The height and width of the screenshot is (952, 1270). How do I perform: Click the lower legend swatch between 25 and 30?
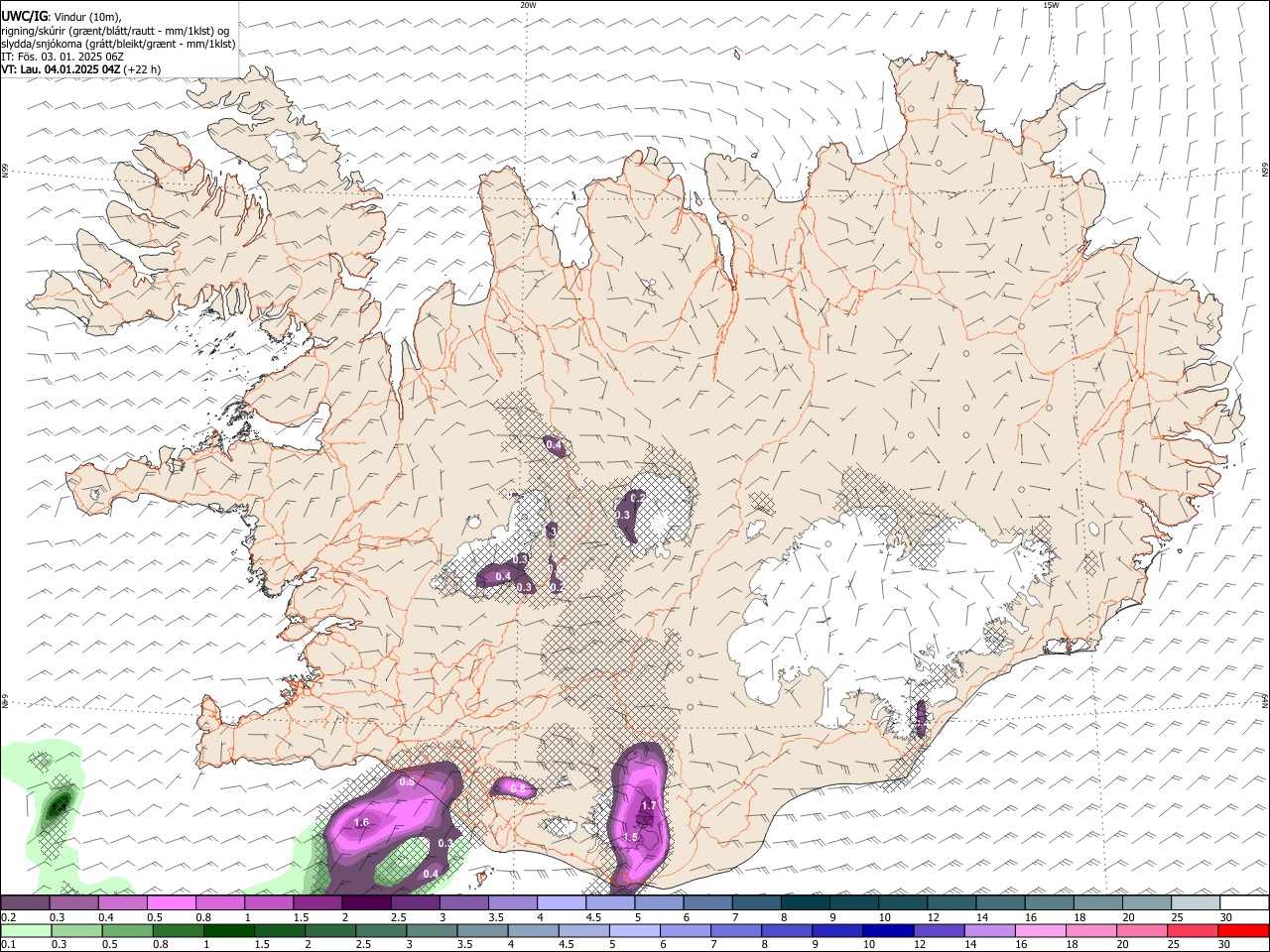pyautogui.click(x=1194, y=931)
